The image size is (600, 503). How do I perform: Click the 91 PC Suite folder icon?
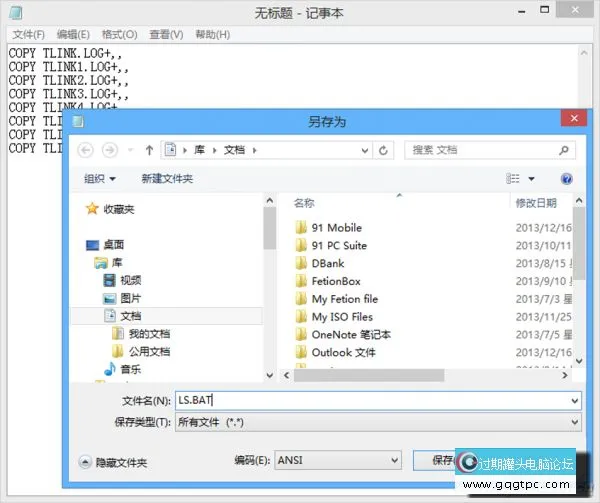coord(301,245)
